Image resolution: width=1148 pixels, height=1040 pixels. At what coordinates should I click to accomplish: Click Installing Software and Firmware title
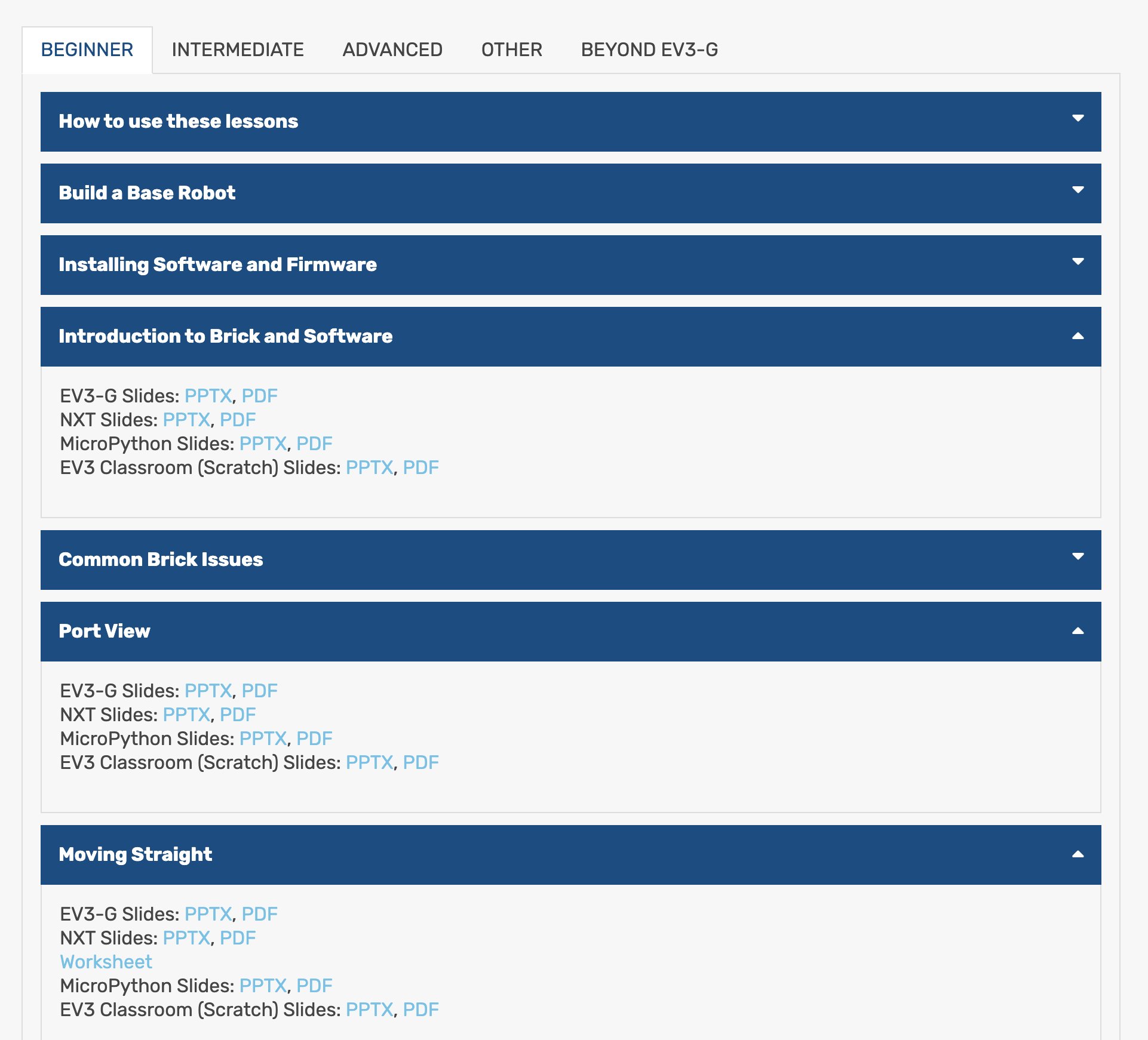coord(218,264)
